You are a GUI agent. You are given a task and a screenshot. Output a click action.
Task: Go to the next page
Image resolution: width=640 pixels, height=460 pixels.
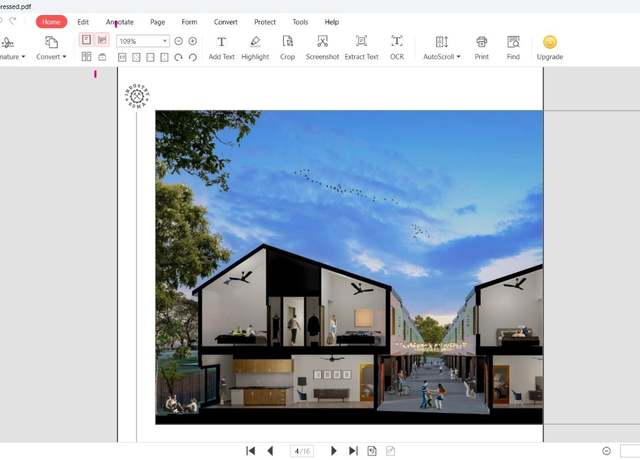(x=333, y=451)
